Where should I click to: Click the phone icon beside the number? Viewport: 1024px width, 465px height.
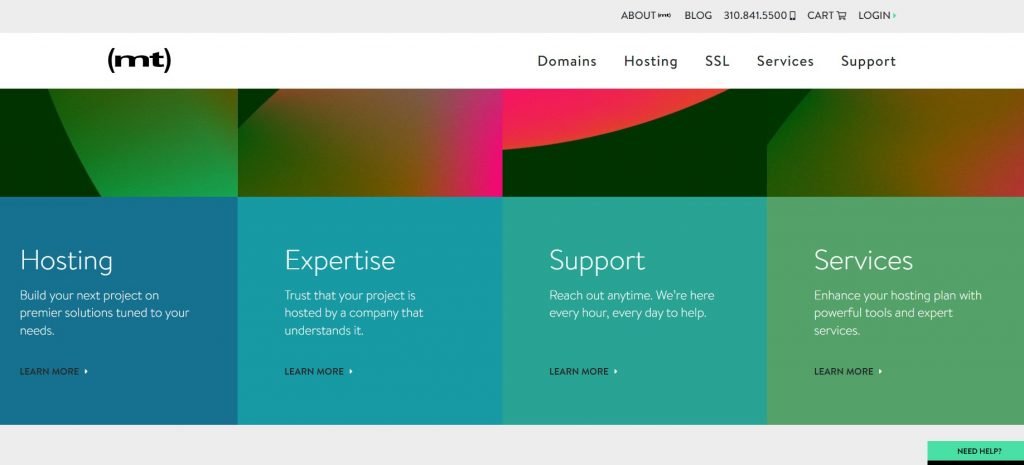point(792,16)
